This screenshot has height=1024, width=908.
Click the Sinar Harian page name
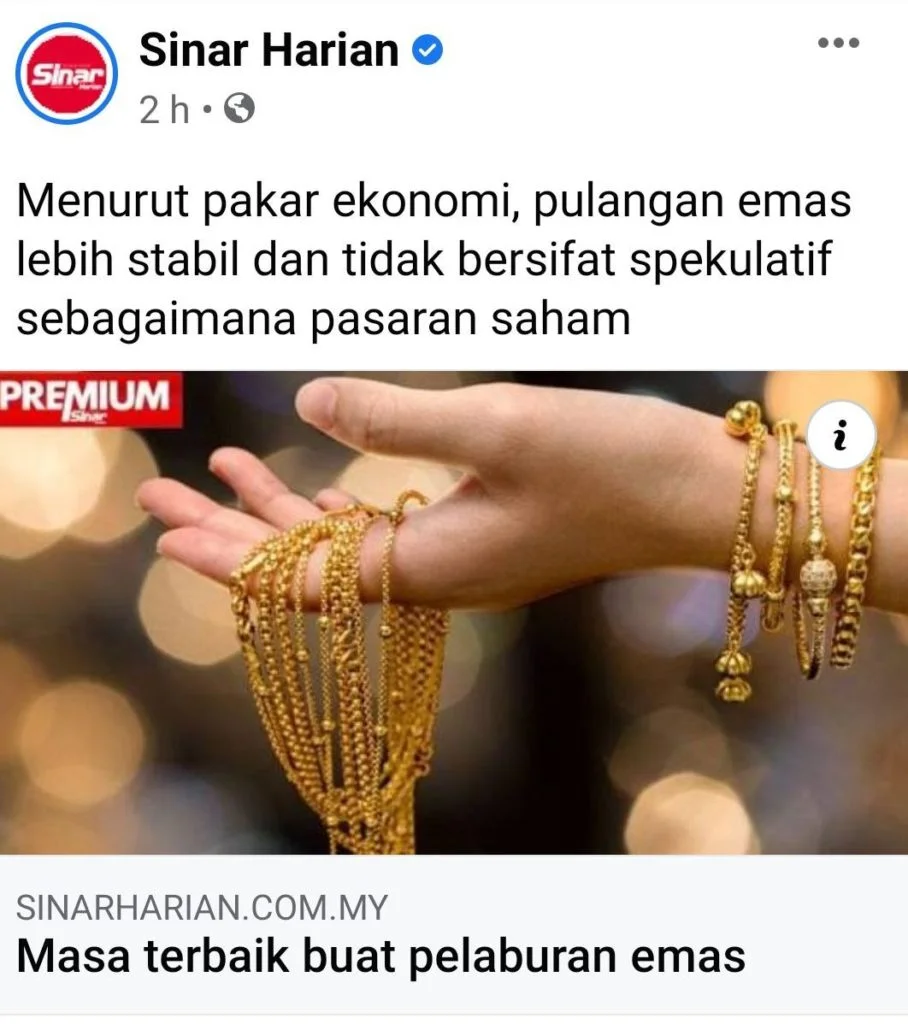pyautogui.click(x=268, y=50)
